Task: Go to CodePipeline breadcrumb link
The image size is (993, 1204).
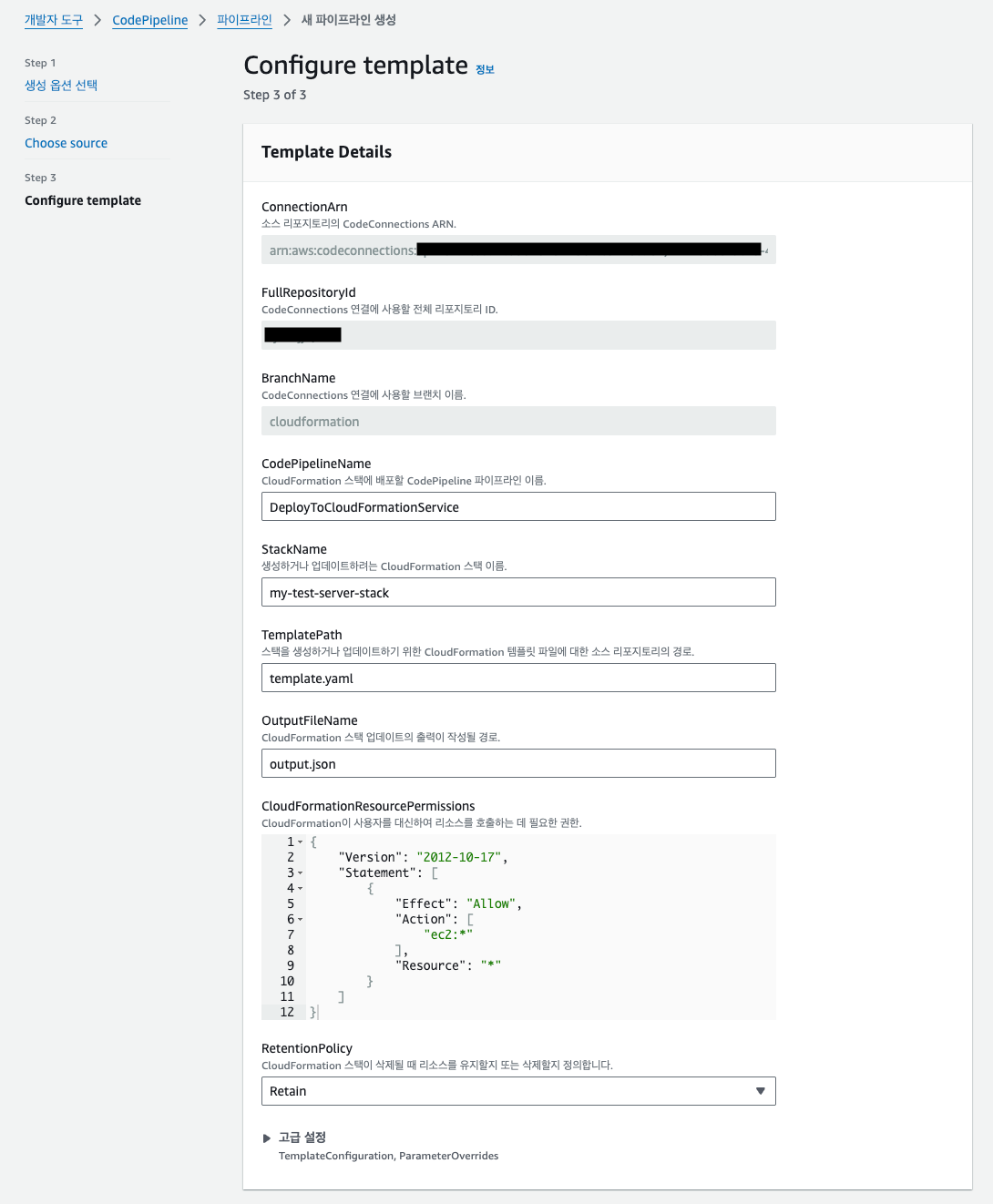Action: click(x=149, y=20)
